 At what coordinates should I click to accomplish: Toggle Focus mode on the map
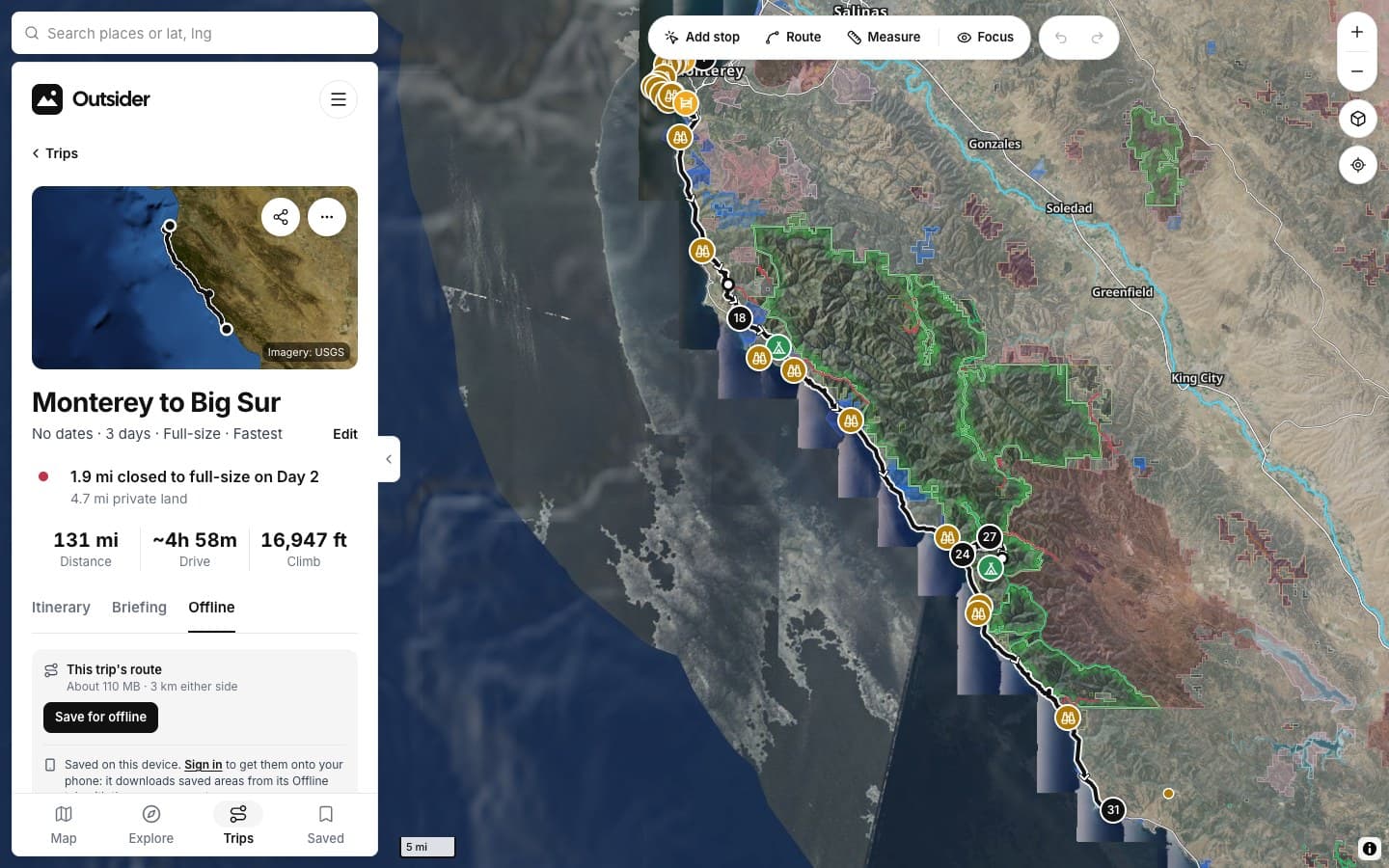tap(985, 38)
